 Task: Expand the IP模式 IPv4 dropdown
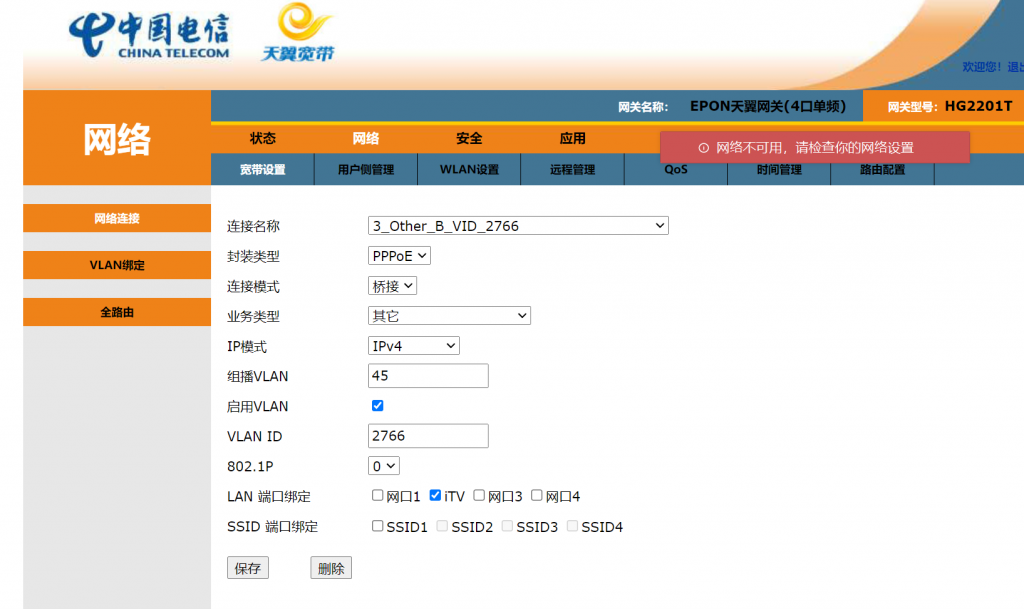coord(413,346)
